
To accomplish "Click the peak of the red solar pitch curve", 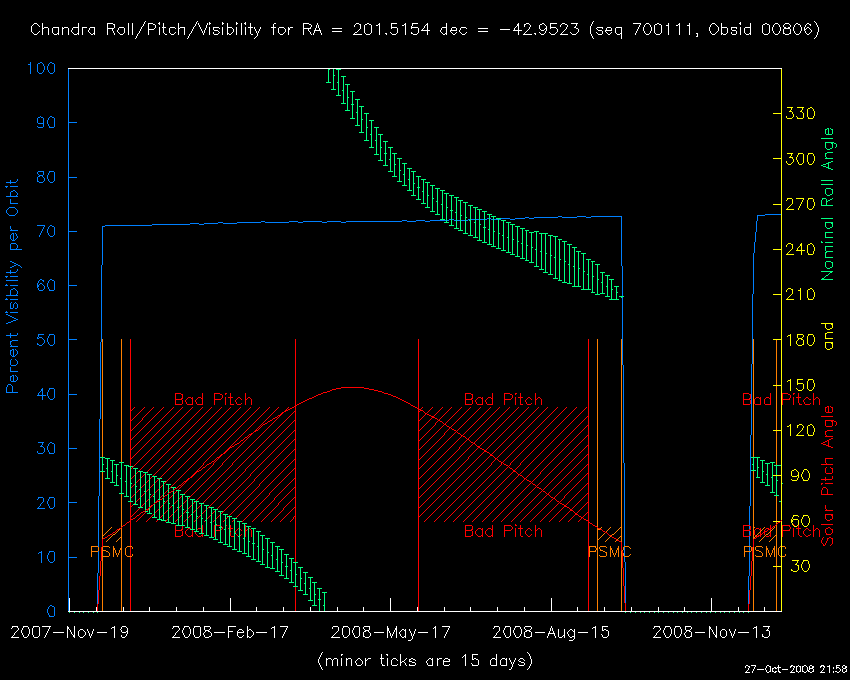I will click(x=349, y=387).
